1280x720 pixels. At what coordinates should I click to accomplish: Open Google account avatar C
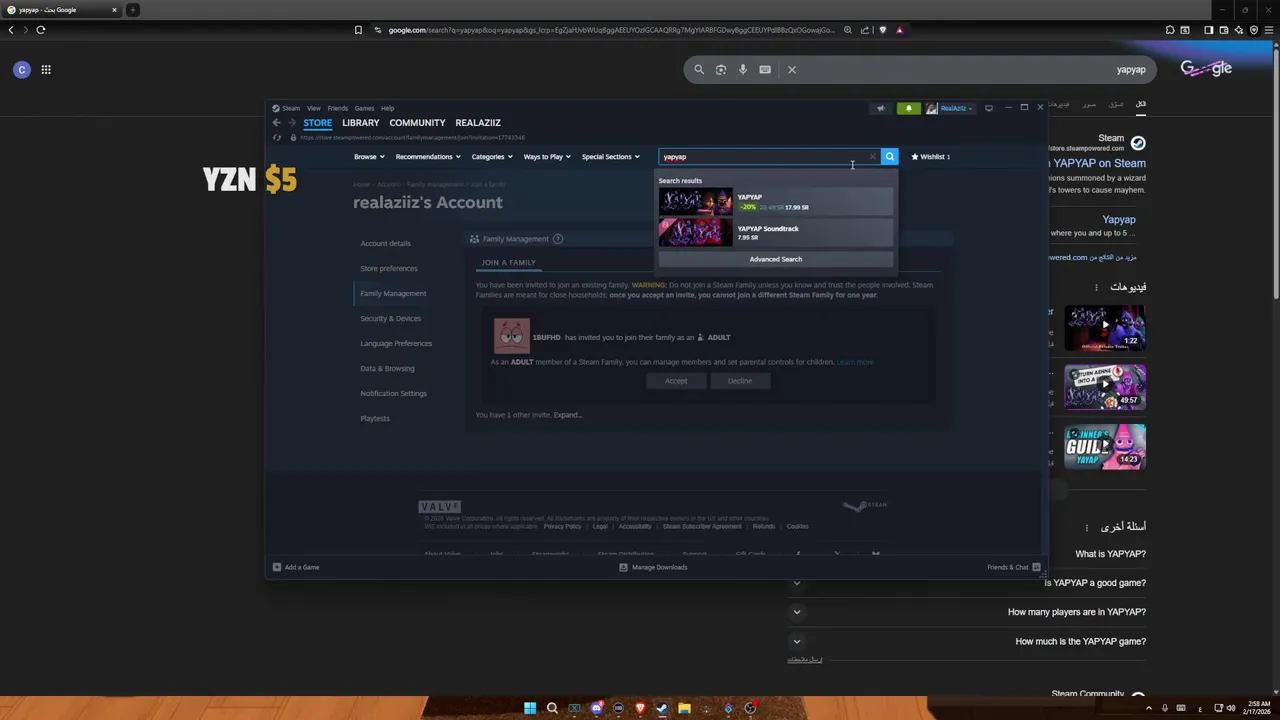[21, 70]
